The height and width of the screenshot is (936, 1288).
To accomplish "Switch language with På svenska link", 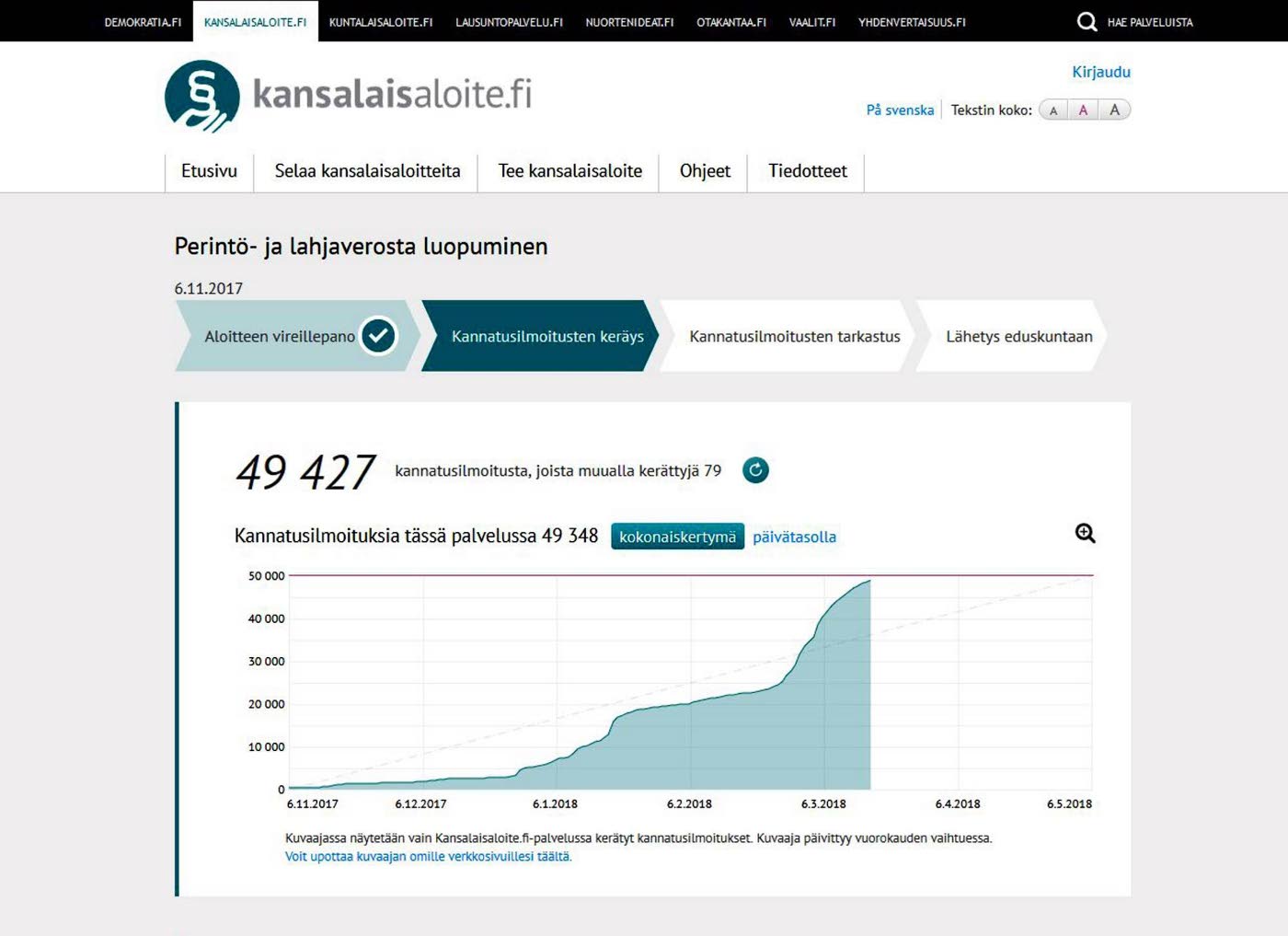I will pyautogui.click(x=900, y=110).
